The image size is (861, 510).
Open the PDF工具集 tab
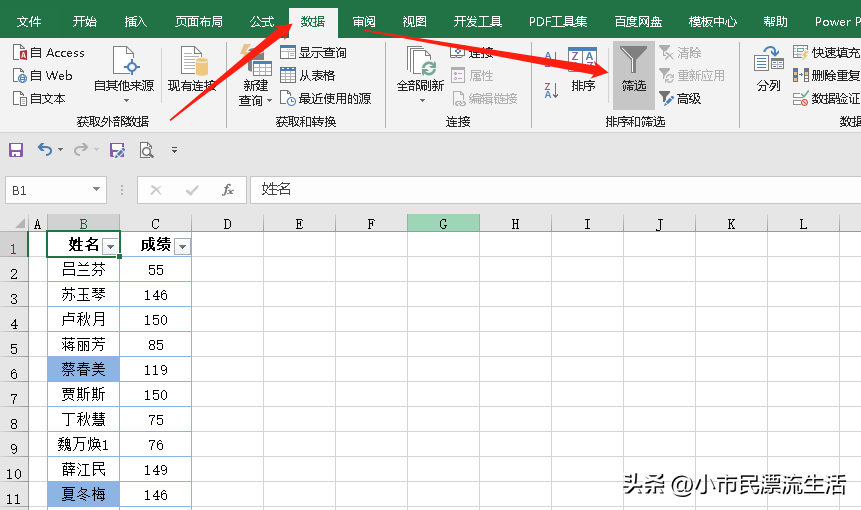[x=558, y=22]
